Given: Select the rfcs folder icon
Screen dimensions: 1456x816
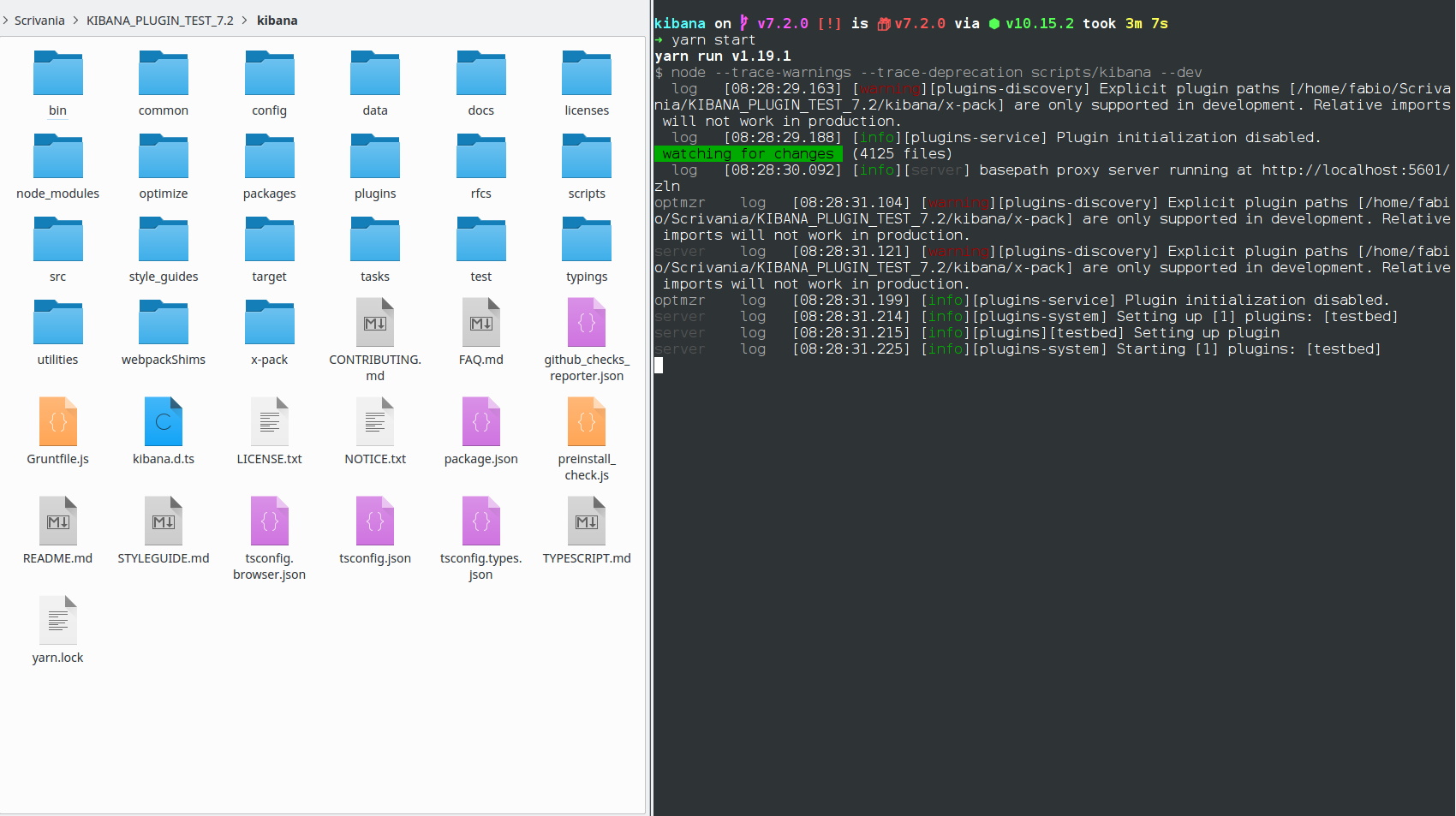Looking at the screenshot, I should [481, 156].
